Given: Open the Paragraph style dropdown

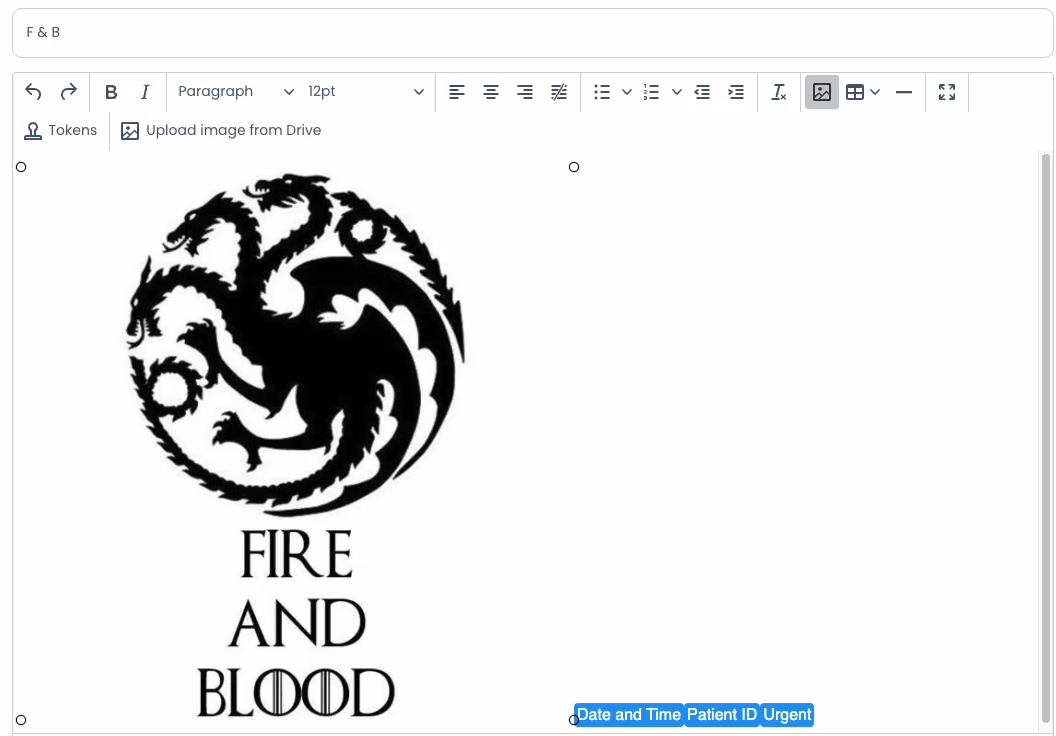Looking at the screenshot, I should tap(236, 92).
